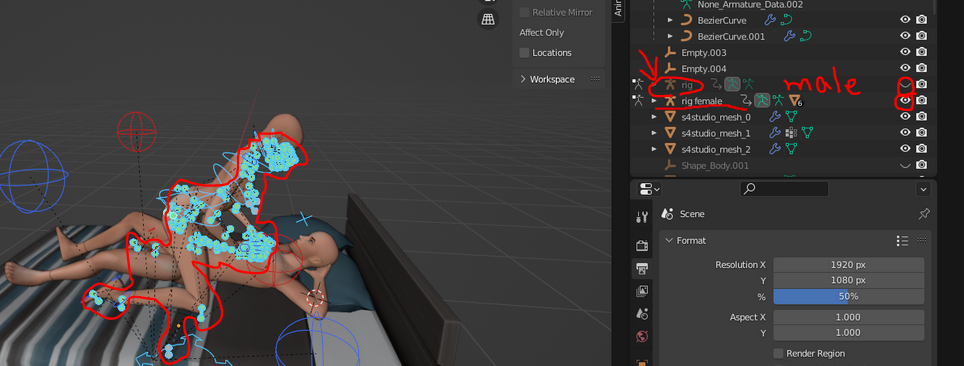The height and width of the screenshot is (366, 964).
Task: Click BezierCurve.001 green curve data icon
Action: [806, 36]
